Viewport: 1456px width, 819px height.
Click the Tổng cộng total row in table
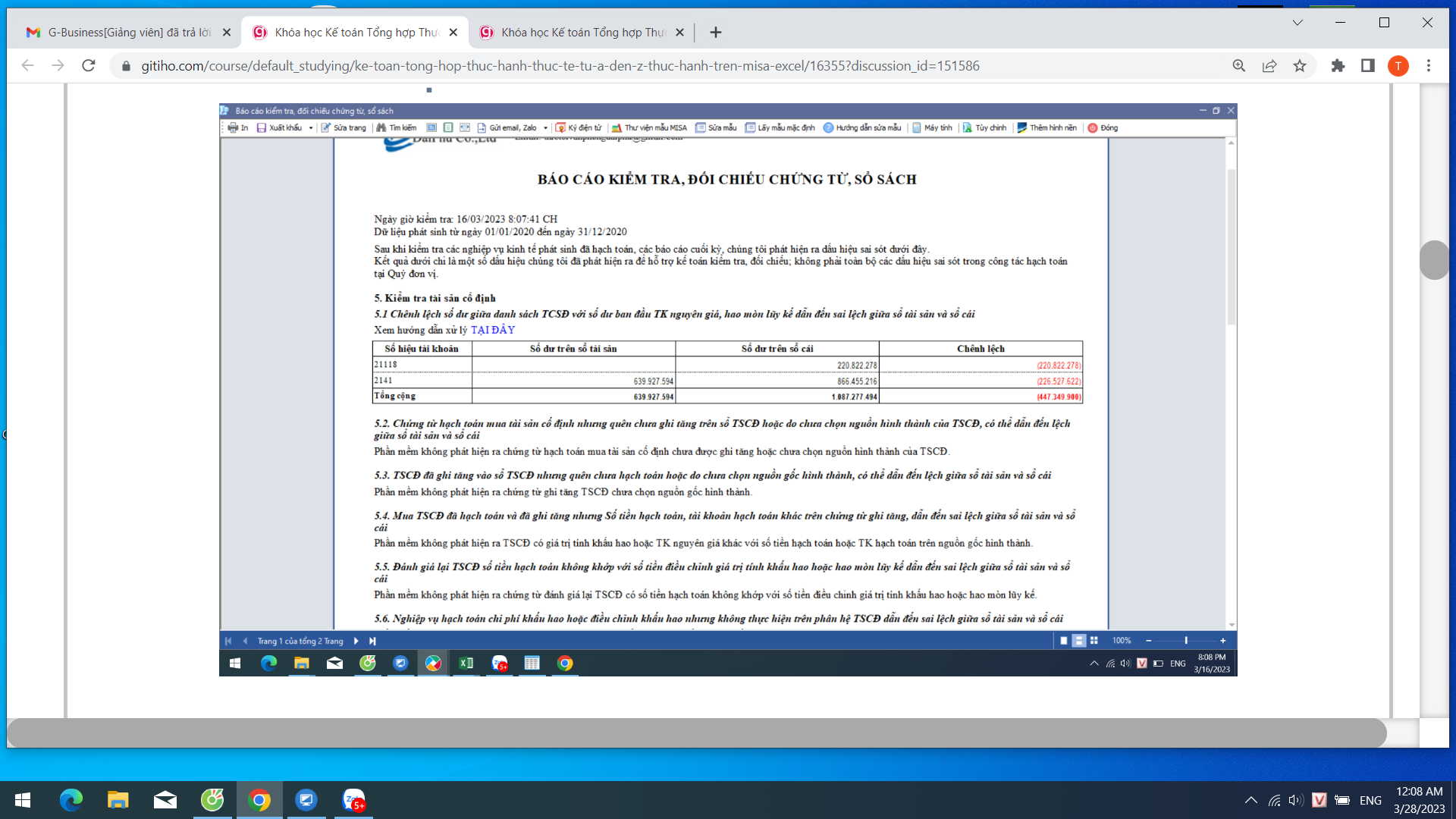pos(727,396)
